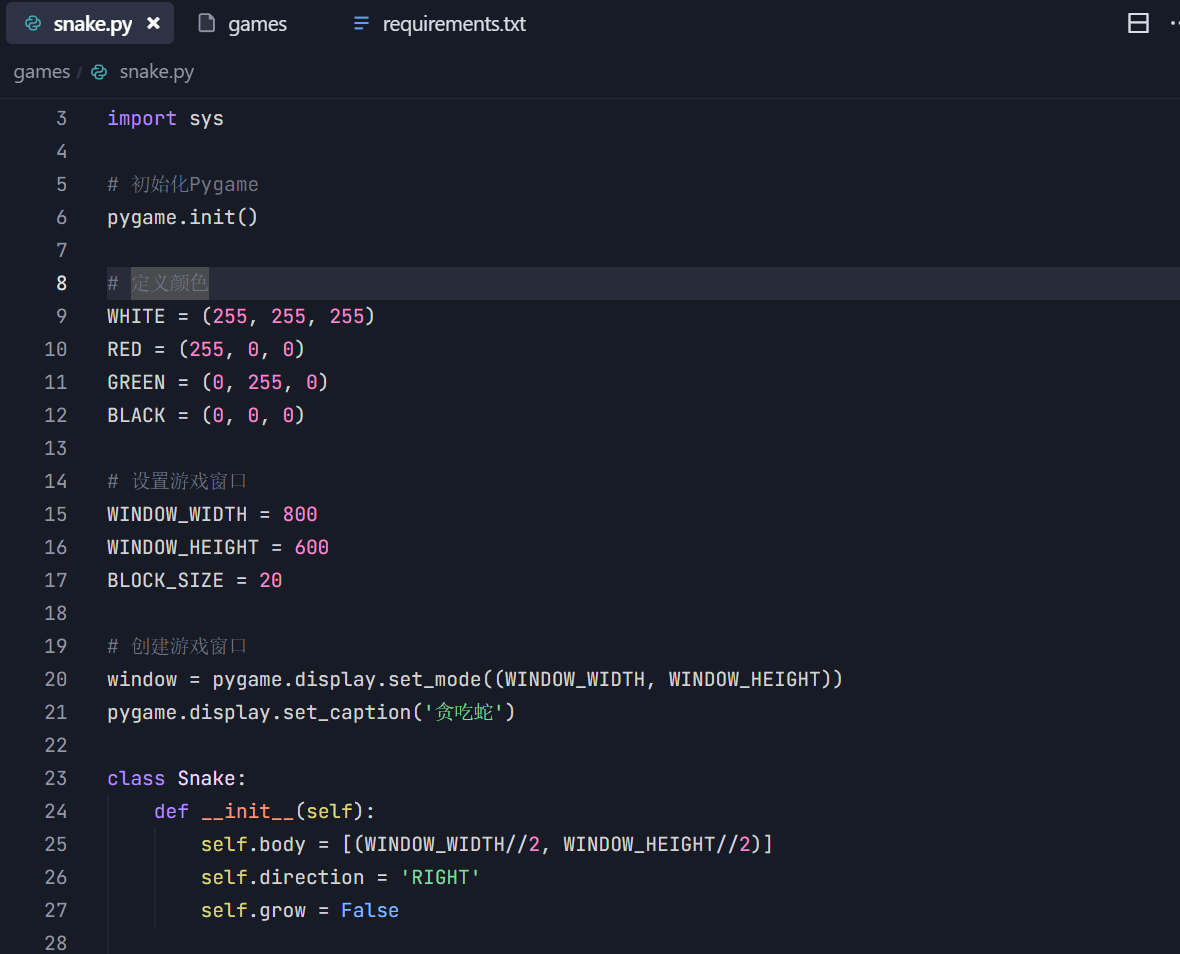Viewport: 1180px width, 954px height.
Task: Click line number 23 in the gutter
Action: click(56, 778)
